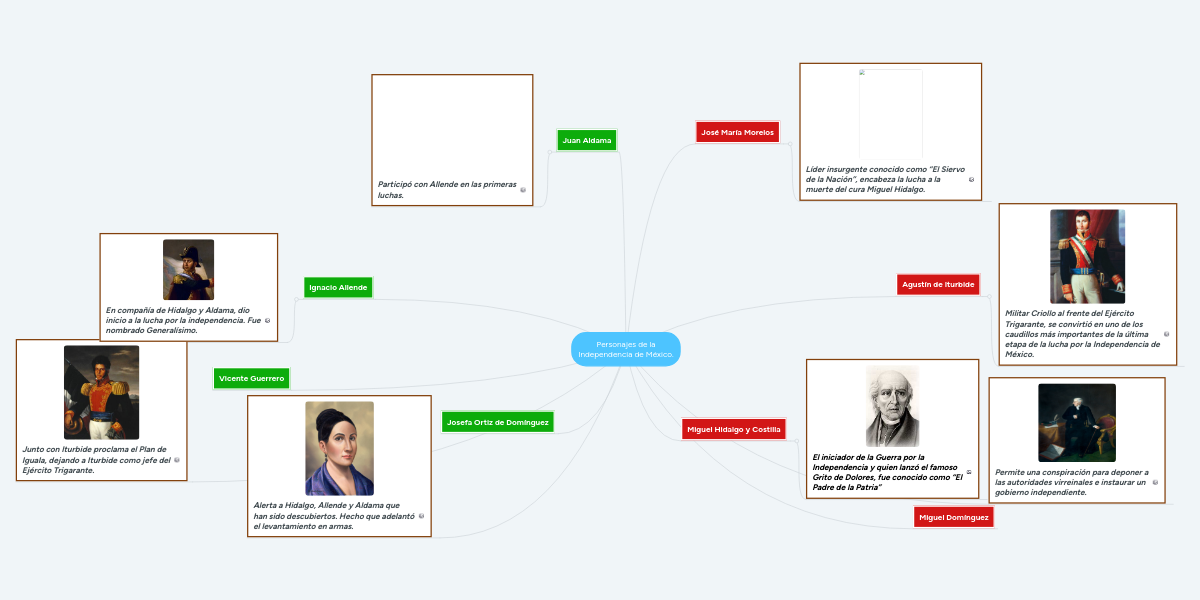The height and width of the screenshot is (600, 1200).
Task: Click the link icon in Vicente Guerrero's note
Action: point(177,460)
